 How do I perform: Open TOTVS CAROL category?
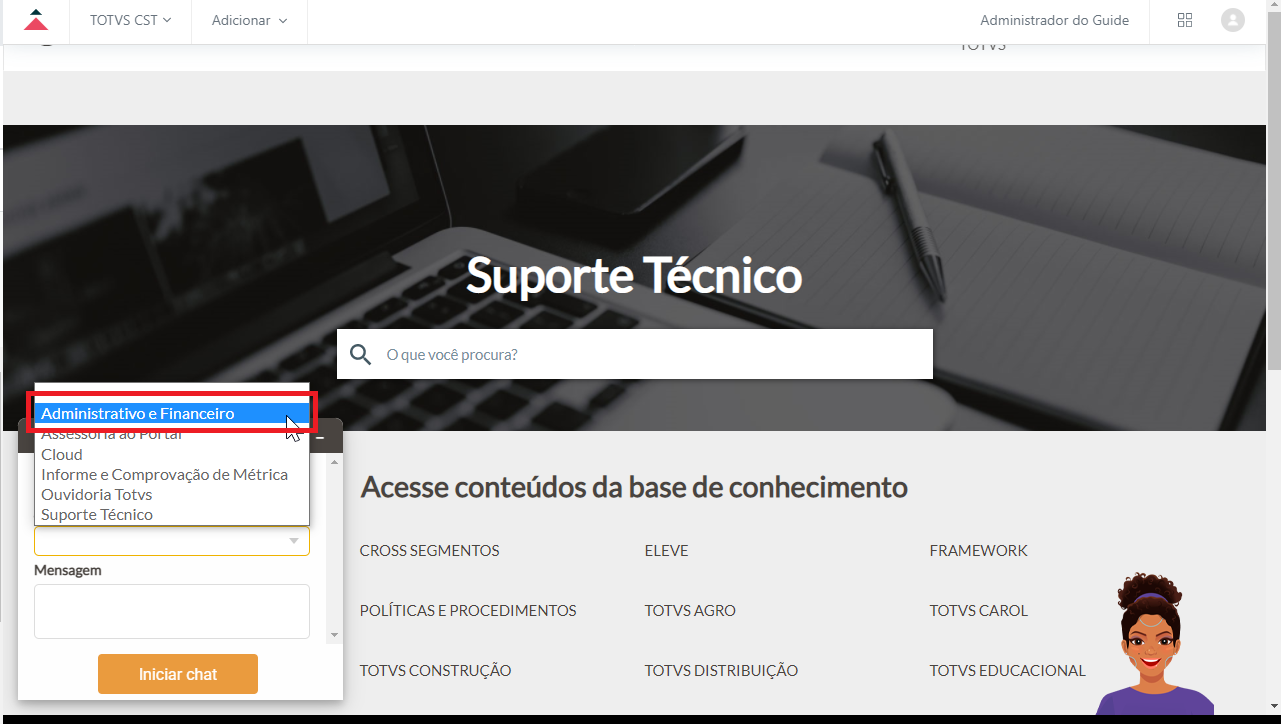(978, 611)
